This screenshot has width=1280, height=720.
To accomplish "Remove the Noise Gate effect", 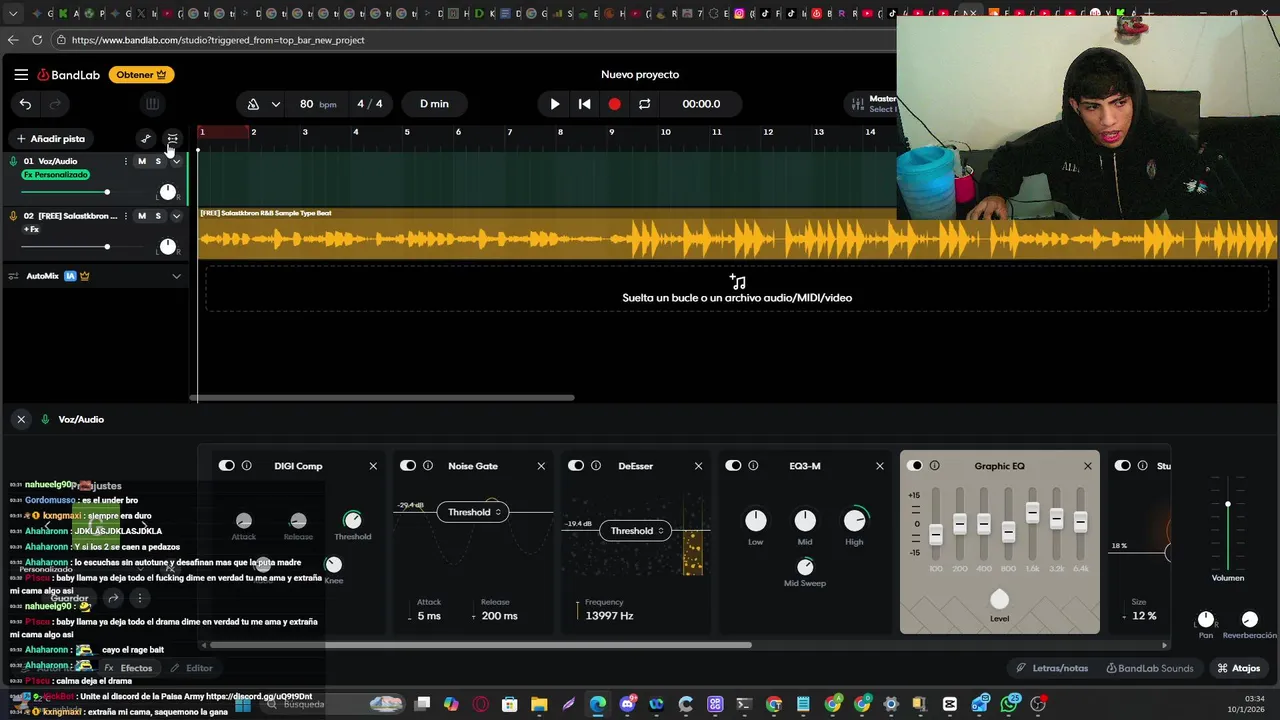I will click(541, 466).
